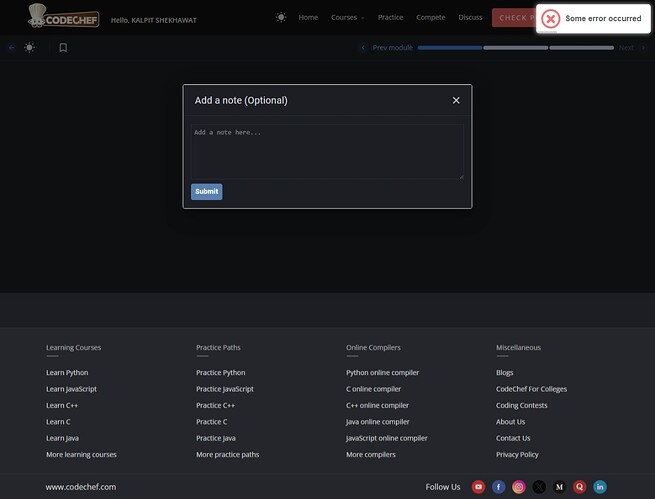655x499 pixels.
Task: Open Practice C++ link
Action: (216, 405)
